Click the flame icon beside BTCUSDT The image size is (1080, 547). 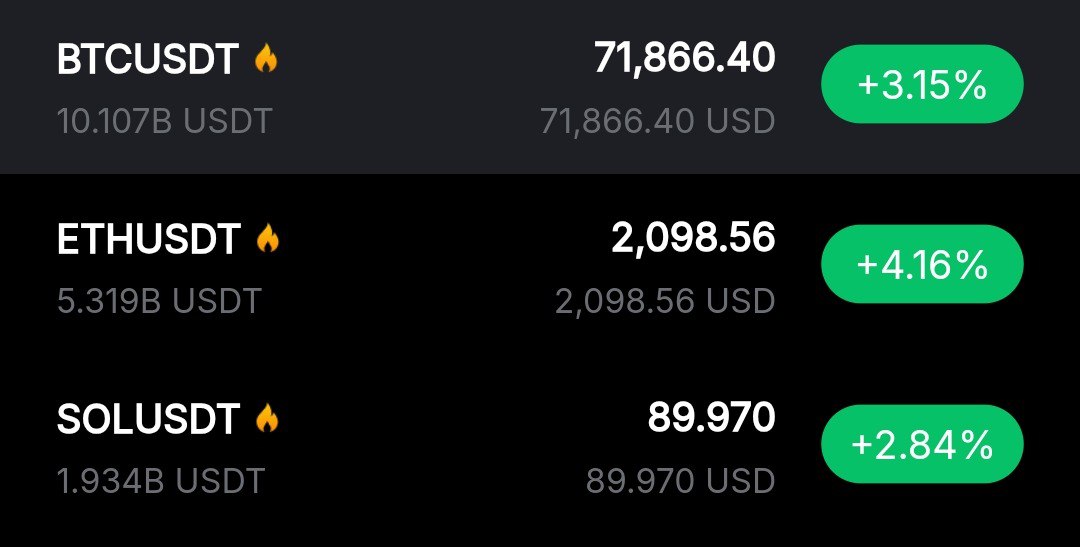point(266,59)
